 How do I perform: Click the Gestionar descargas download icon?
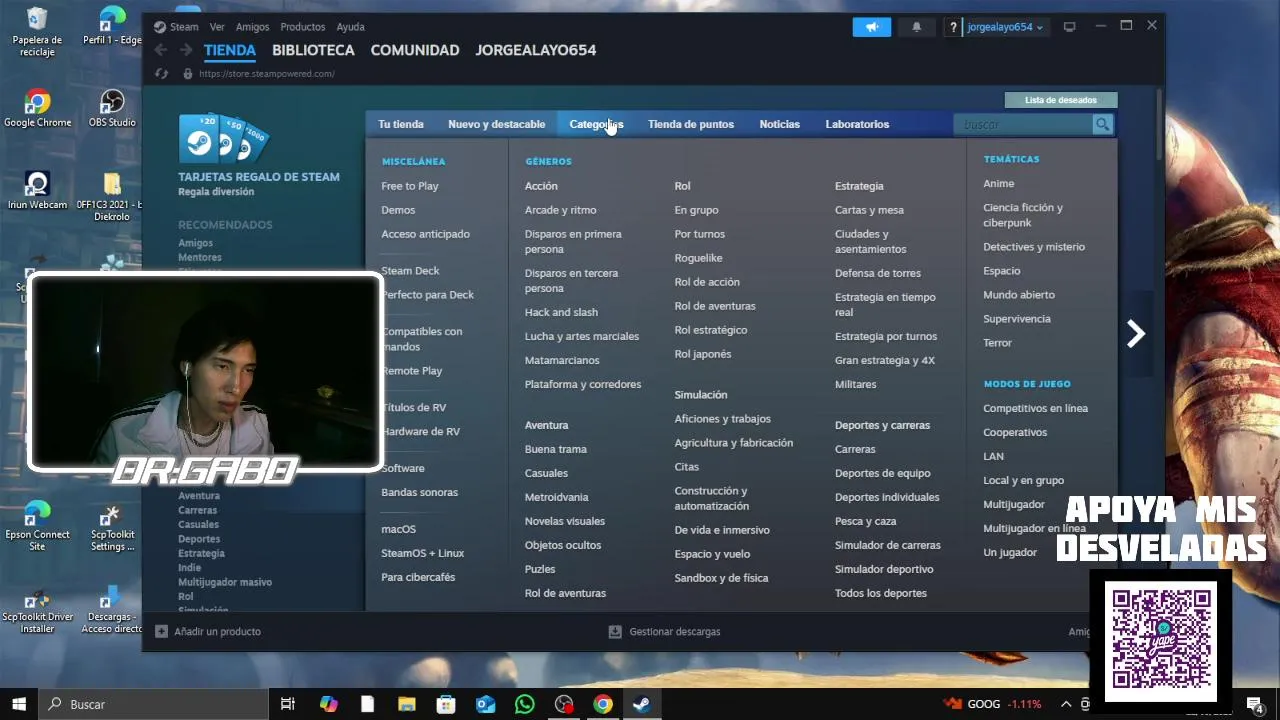coord(615,631)
